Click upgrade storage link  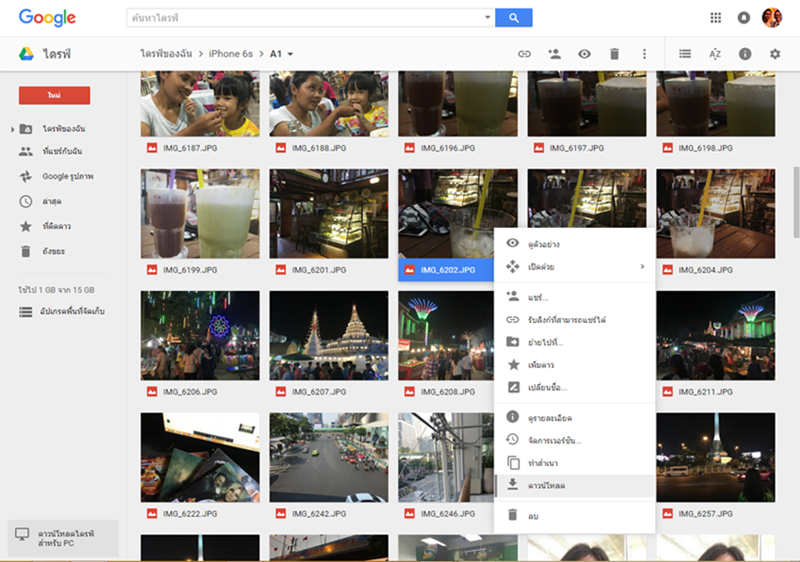(72, 311)
